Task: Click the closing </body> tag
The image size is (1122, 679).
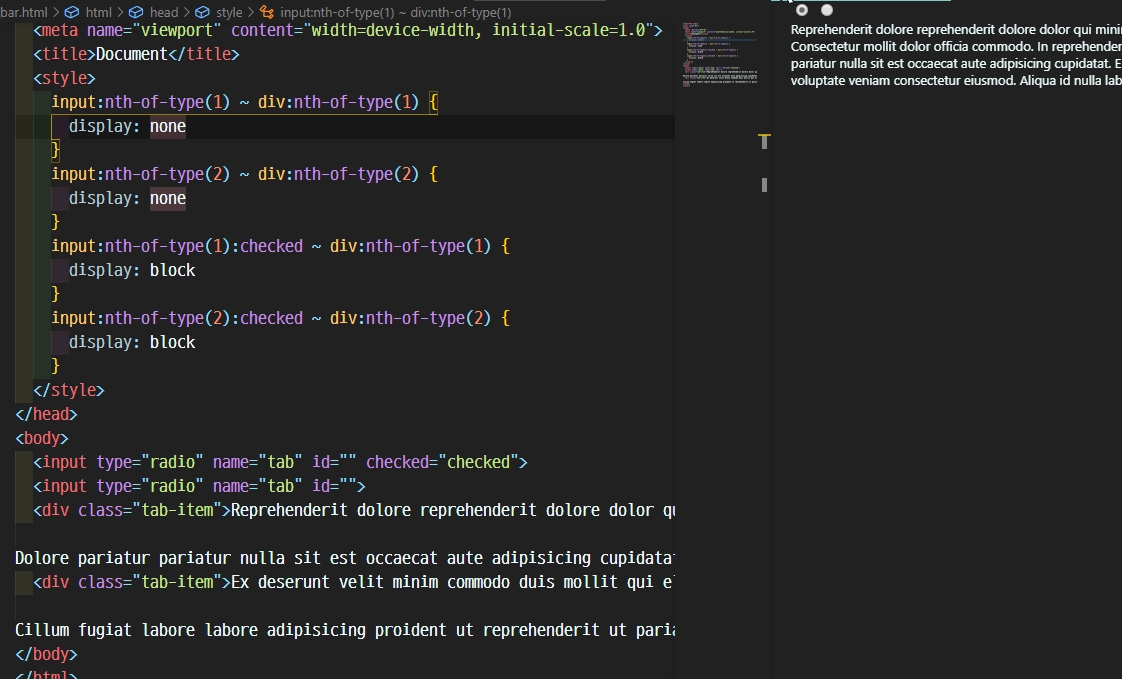Action: pyautogui.click(x=46, y=654)
